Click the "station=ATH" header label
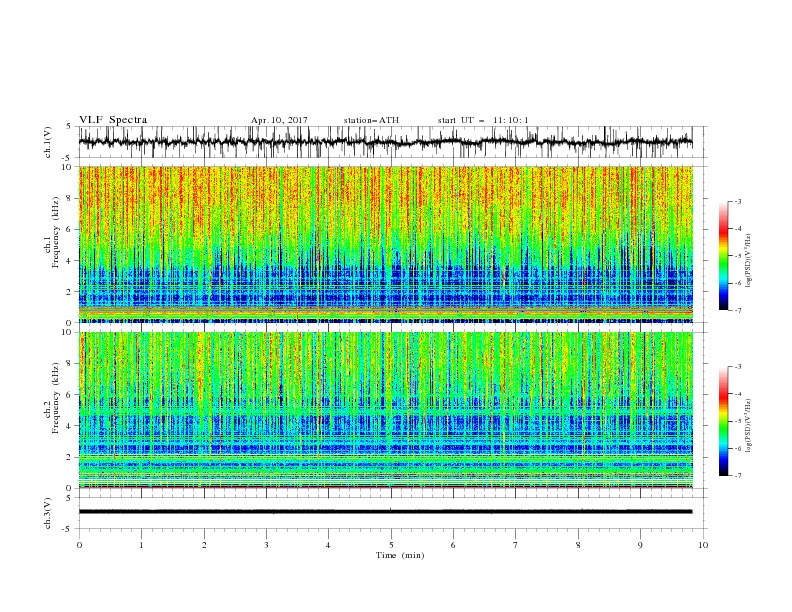Screen dimensions: 792x612 pos(371,120)
